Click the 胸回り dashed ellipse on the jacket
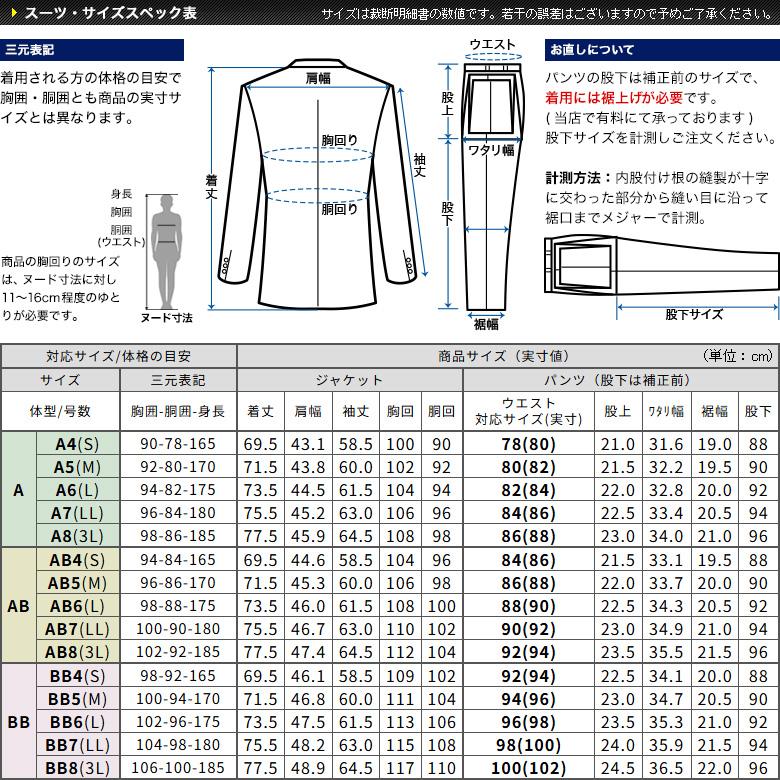Screen dimensions: 780x780 pyautogui.click(x=318, y=155)
